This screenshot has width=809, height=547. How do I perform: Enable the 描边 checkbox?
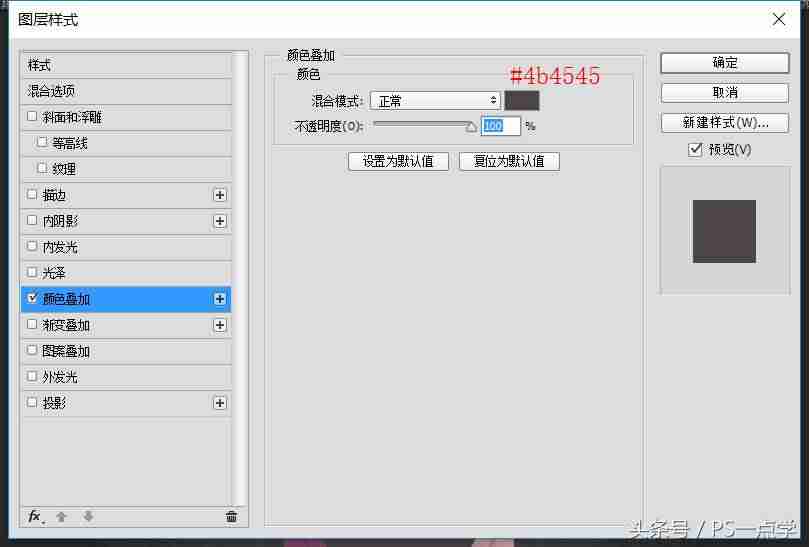[x=32, y=194]
